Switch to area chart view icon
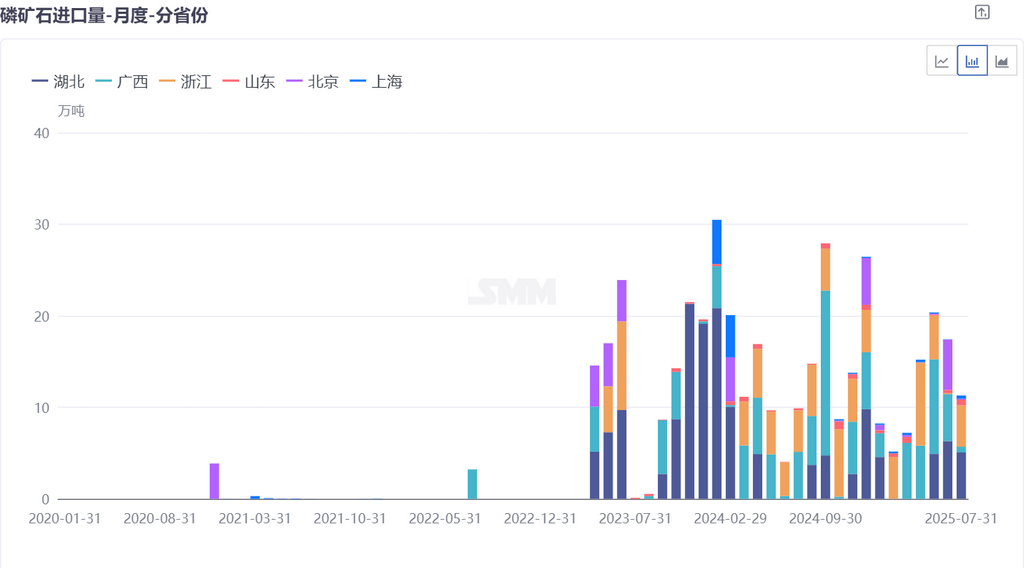Image resolution: width=1024 pixels, height=568 pixels. point(1002,61)
